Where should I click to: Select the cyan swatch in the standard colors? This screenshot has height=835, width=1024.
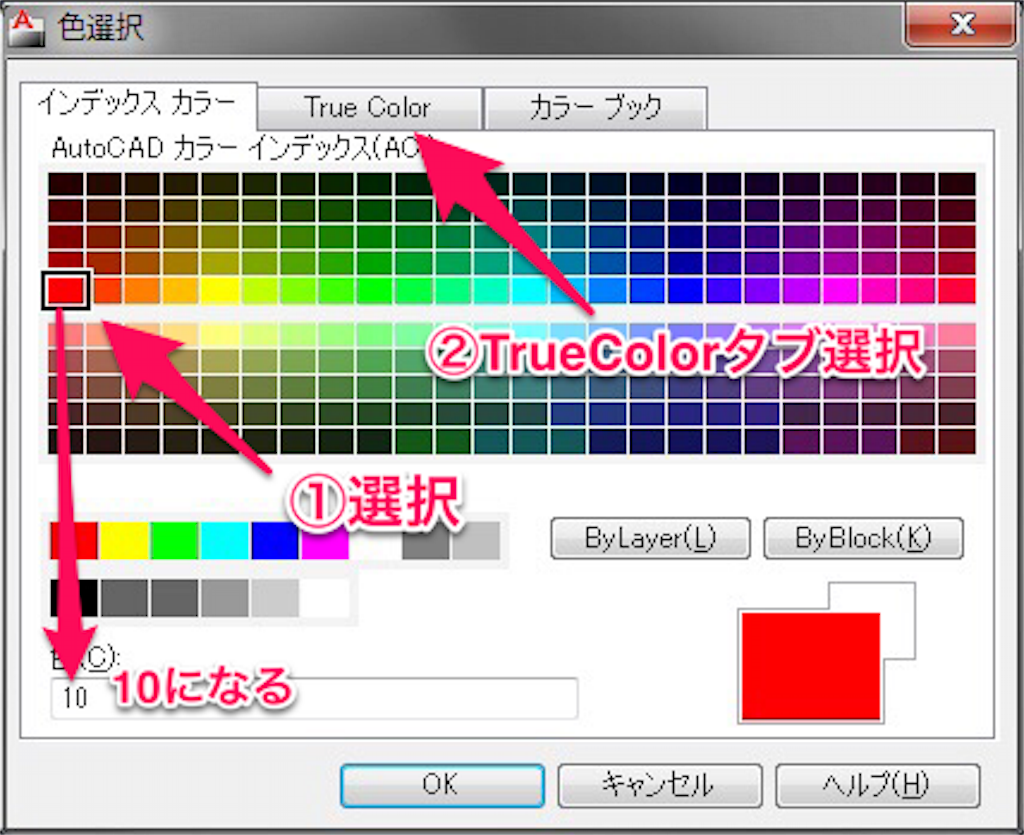click(x=223, y=540)
